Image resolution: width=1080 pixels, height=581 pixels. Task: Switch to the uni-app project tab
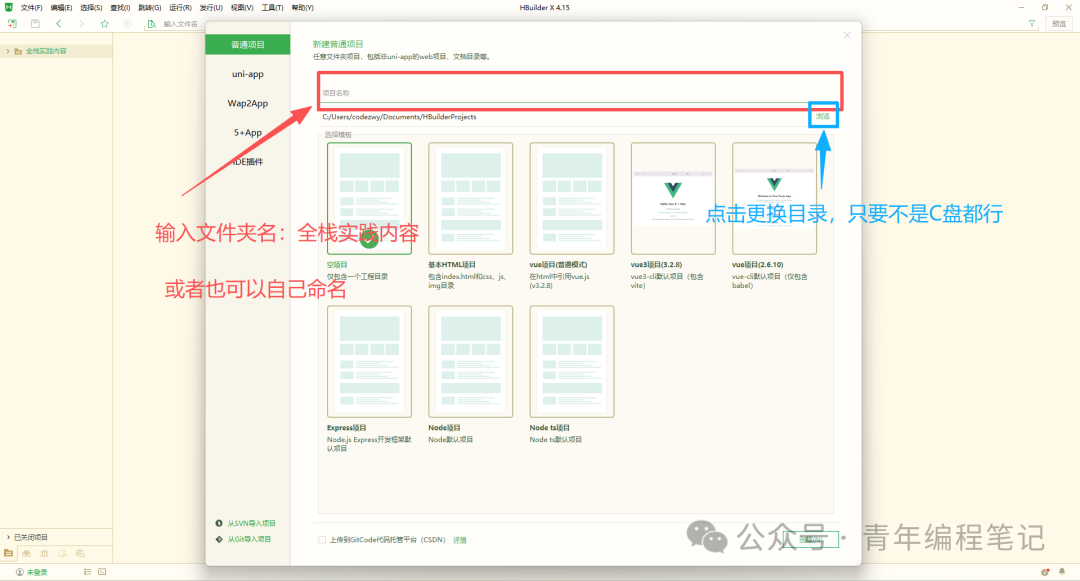coord(248,74)
